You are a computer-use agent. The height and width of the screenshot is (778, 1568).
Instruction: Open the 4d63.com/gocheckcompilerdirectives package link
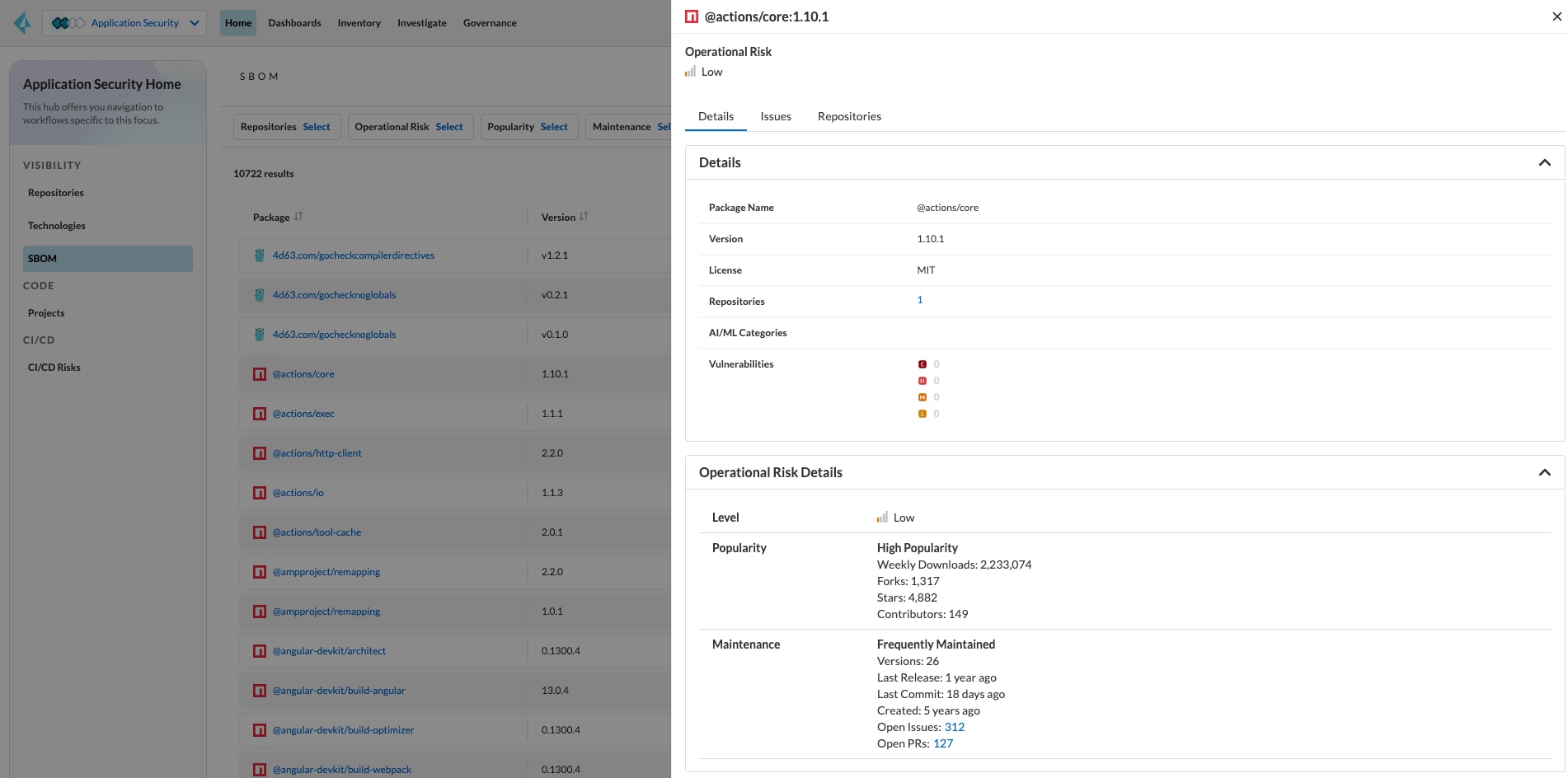tap(354, 255)
